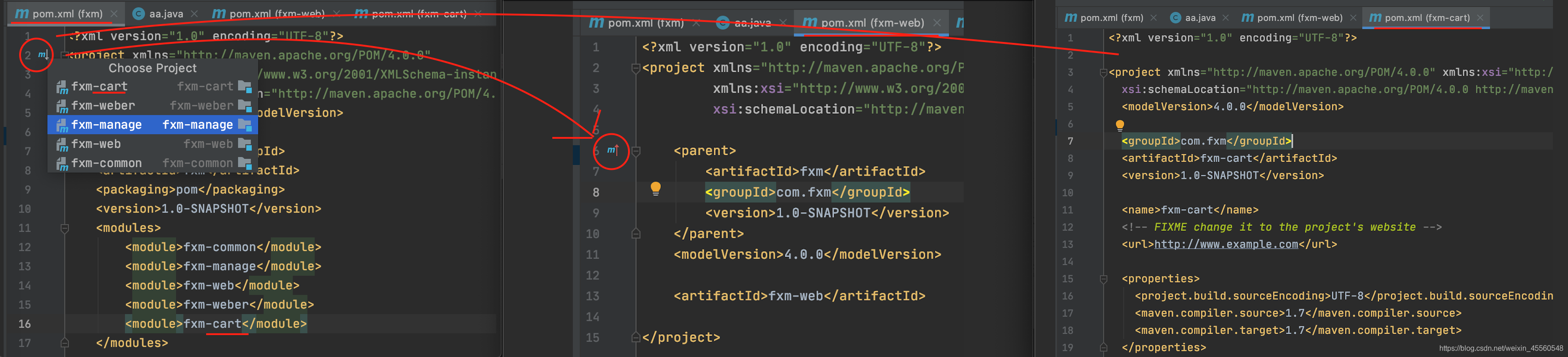The image size is (1568, 357).
Task: Collapse the project fold marker in middle editor
Action: tap(636, 68)
